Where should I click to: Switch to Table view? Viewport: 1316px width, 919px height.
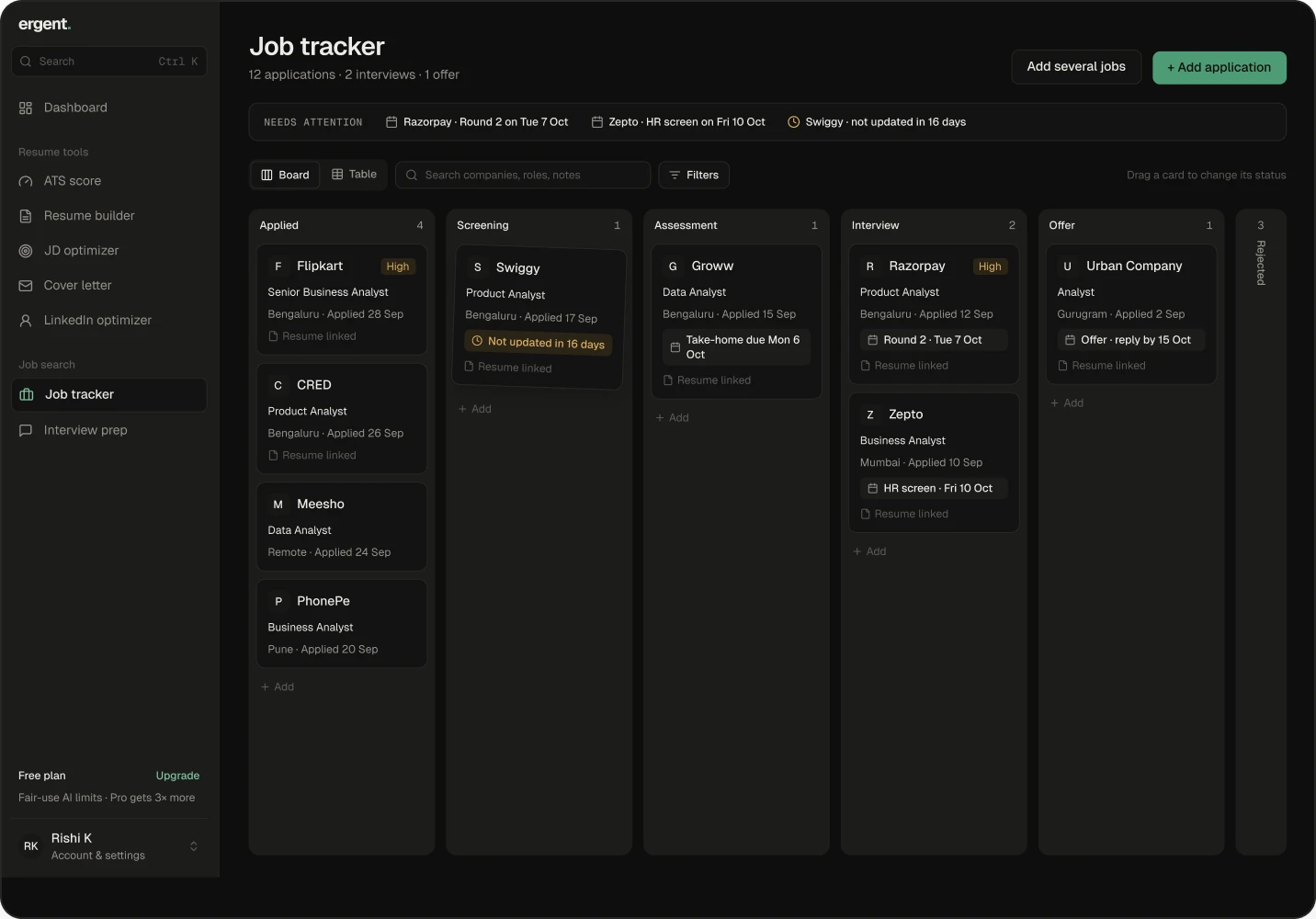pos(354,175)
